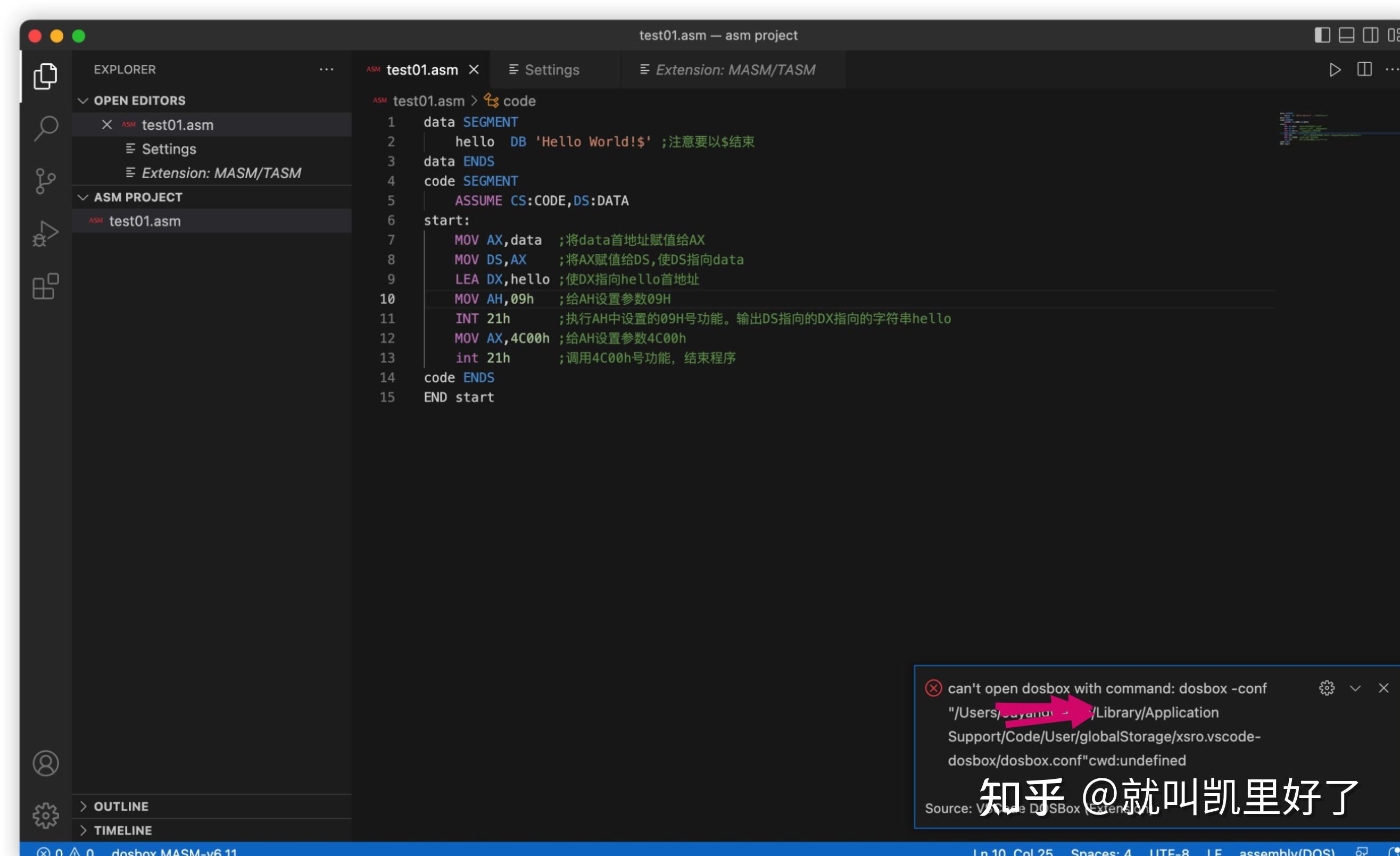Viewport: 1400px width, 856px height.
Task: Click 'data ENDS' on line 3
Action: (459, 161)
